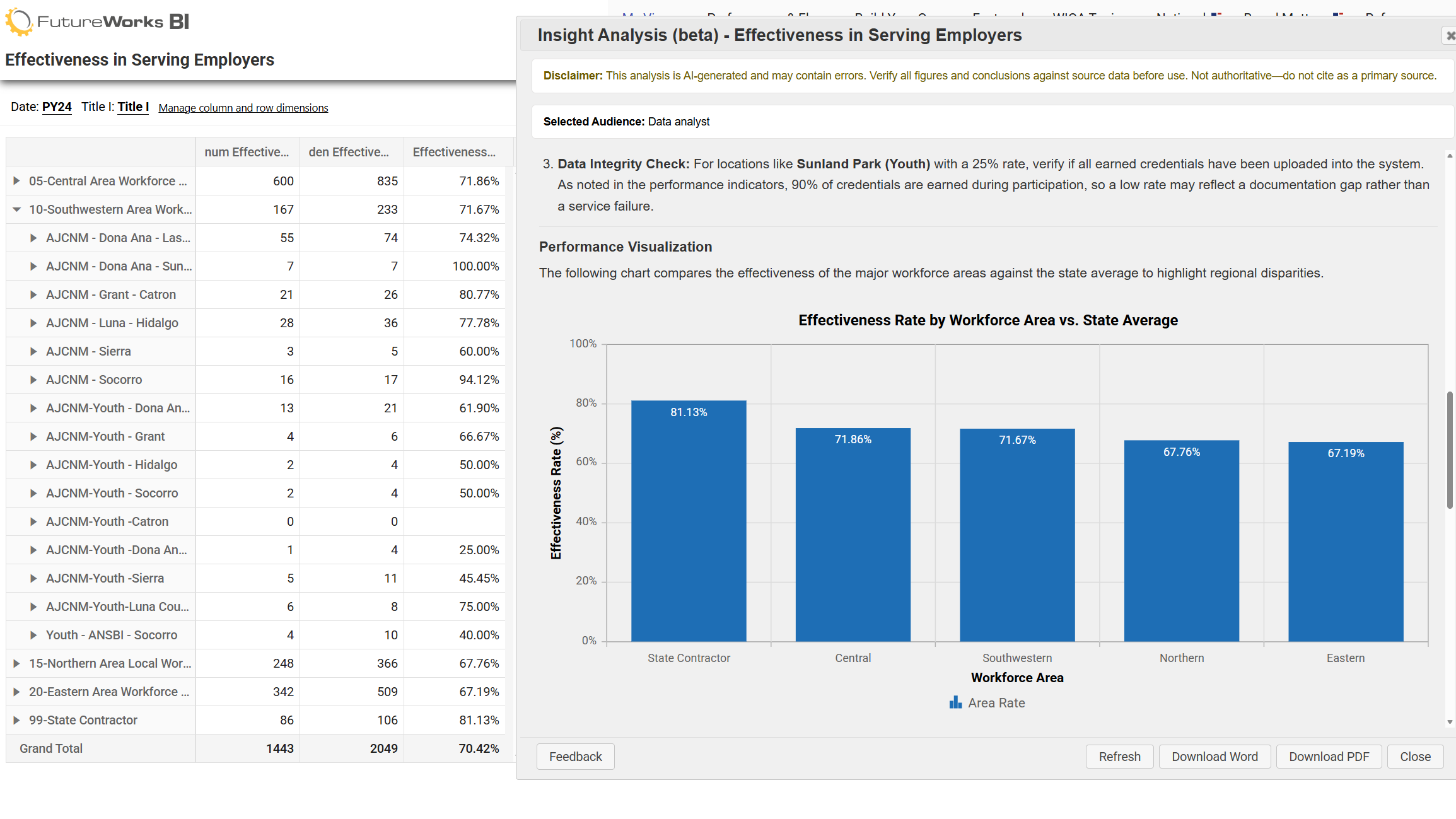
Task: Expand the 99-State Contractor row
Action: pos(16,720)
